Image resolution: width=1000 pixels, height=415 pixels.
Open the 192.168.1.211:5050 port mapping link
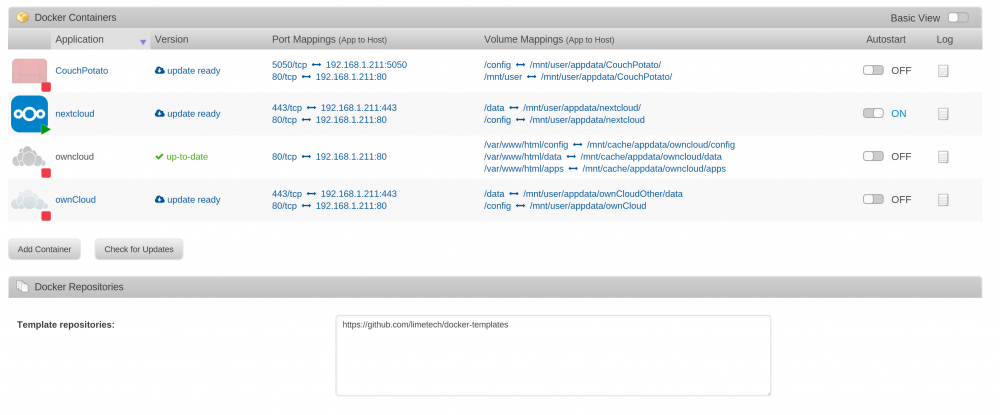[x=366, y=65]
